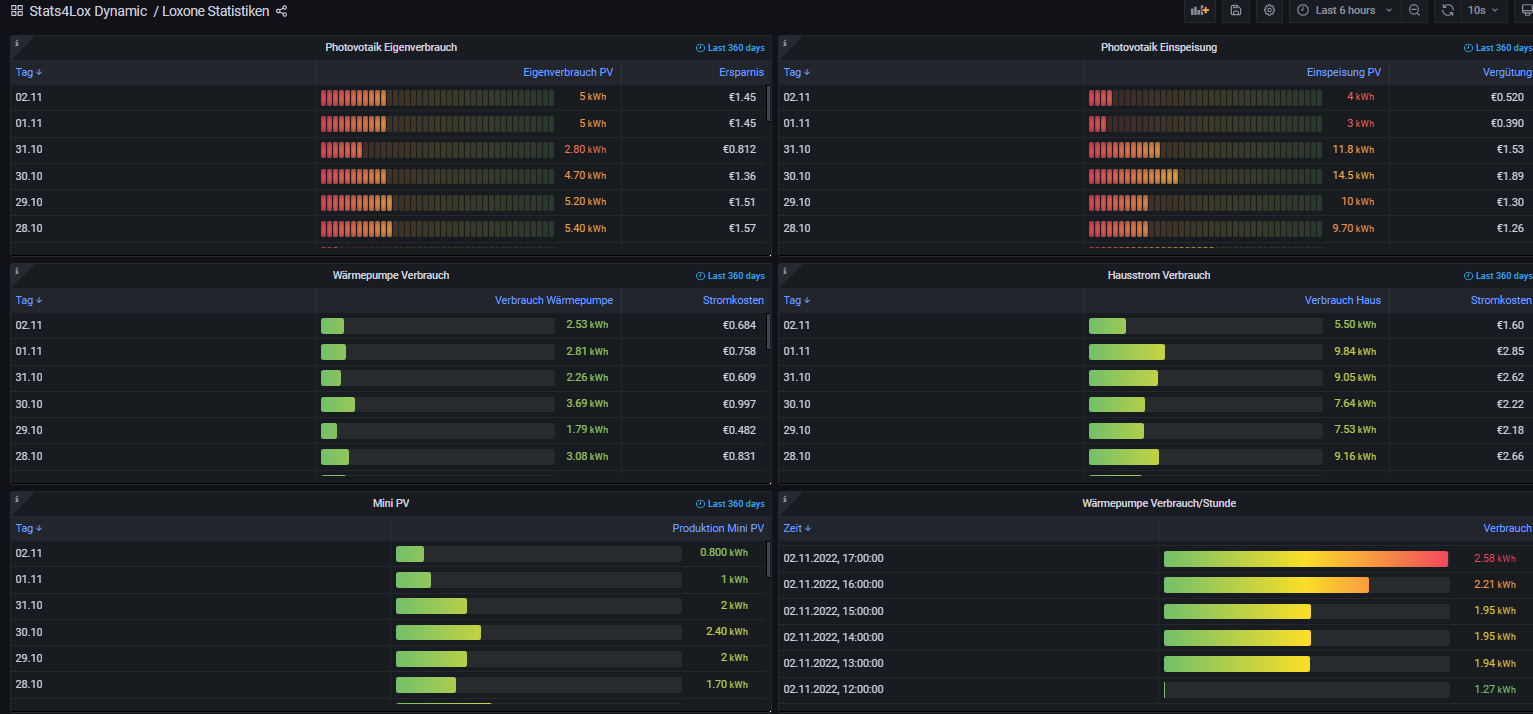Save the dashboard with the floppy disk icon
This screenshot has width=1533, height=714.
(1236, 10)
